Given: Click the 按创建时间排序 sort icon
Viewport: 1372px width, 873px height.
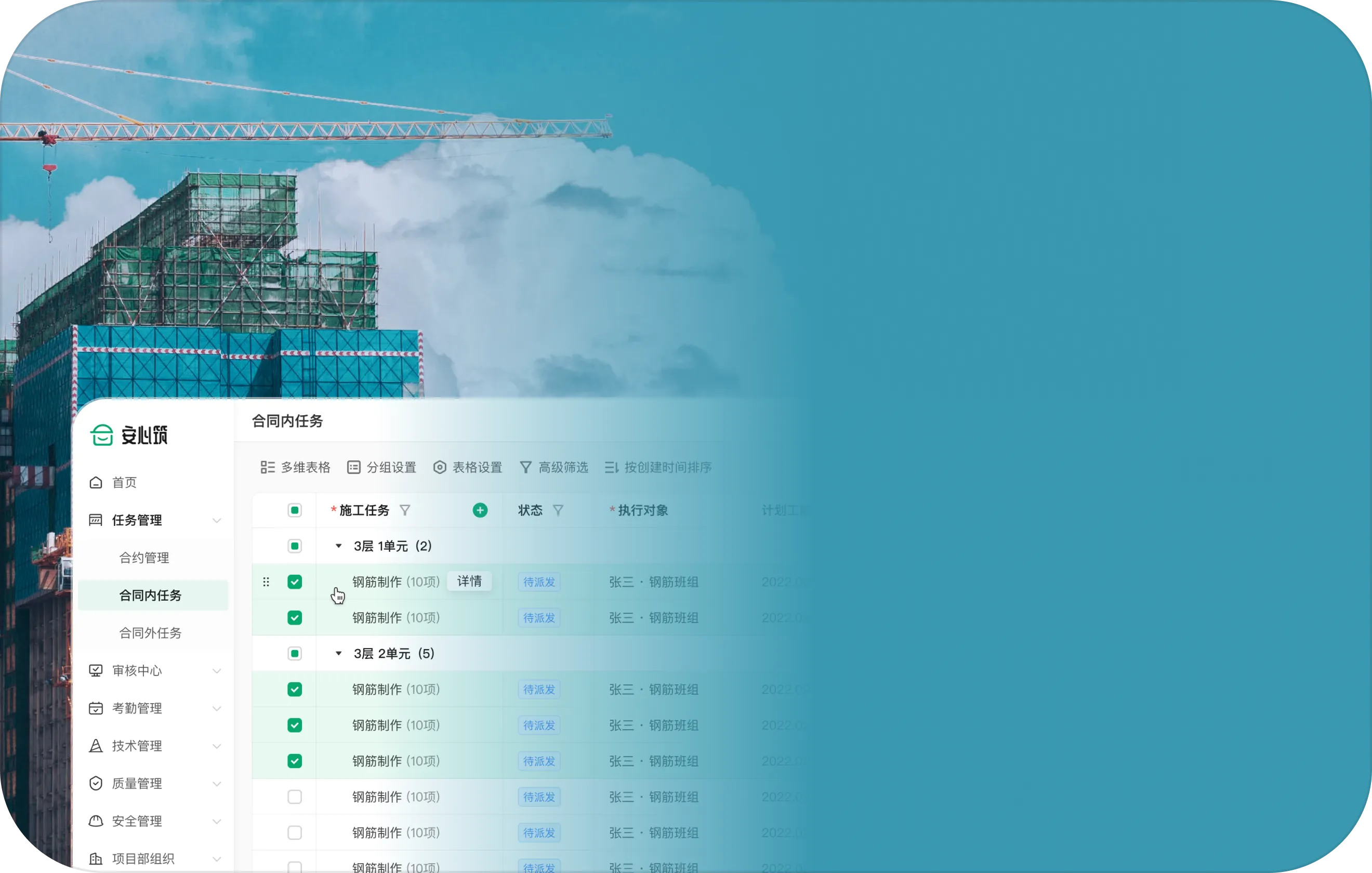Looking at the screenshot, I should tap(611, 467).
